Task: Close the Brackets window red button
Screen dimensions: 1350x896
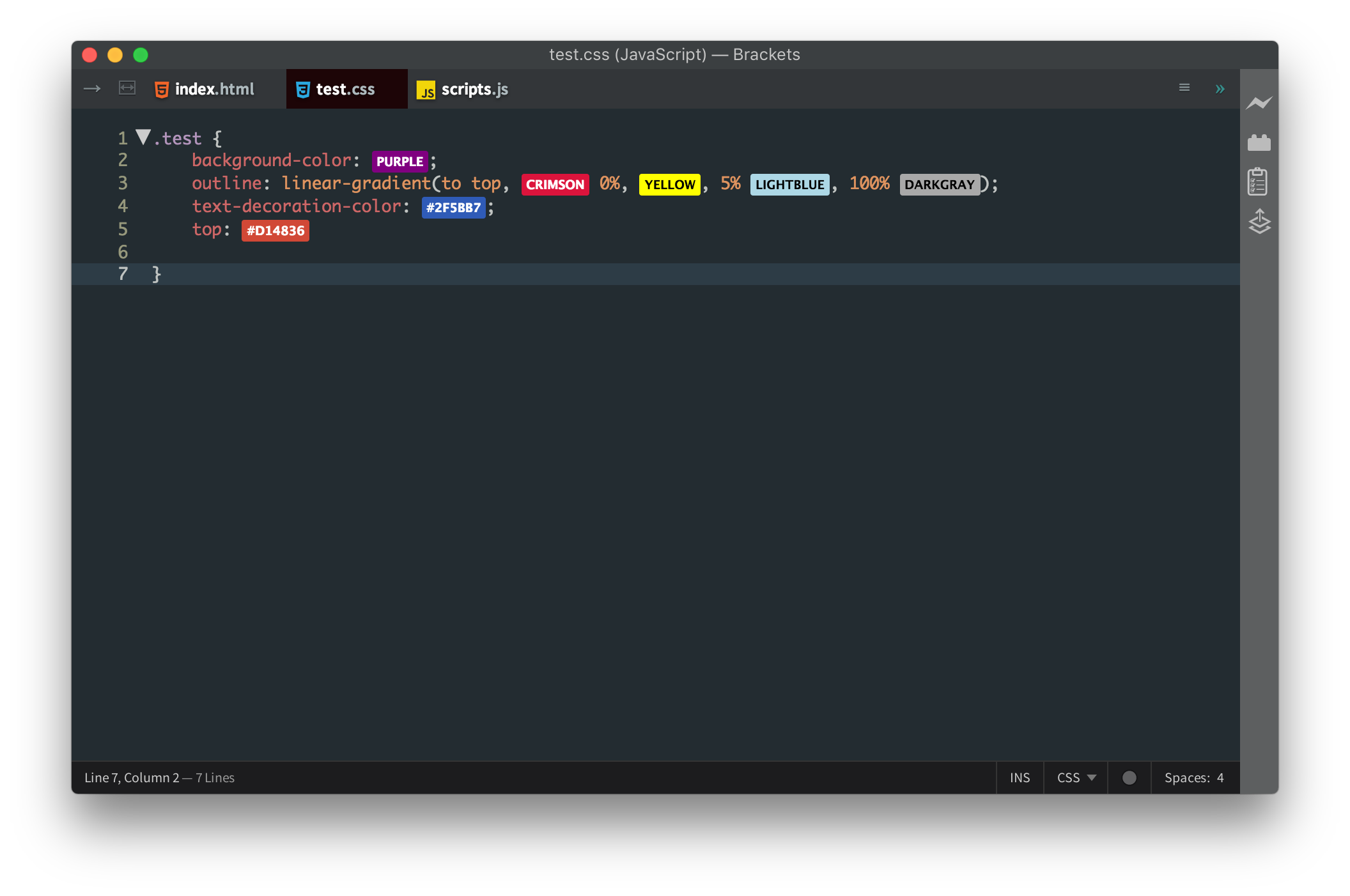Action: click(89, 55)
